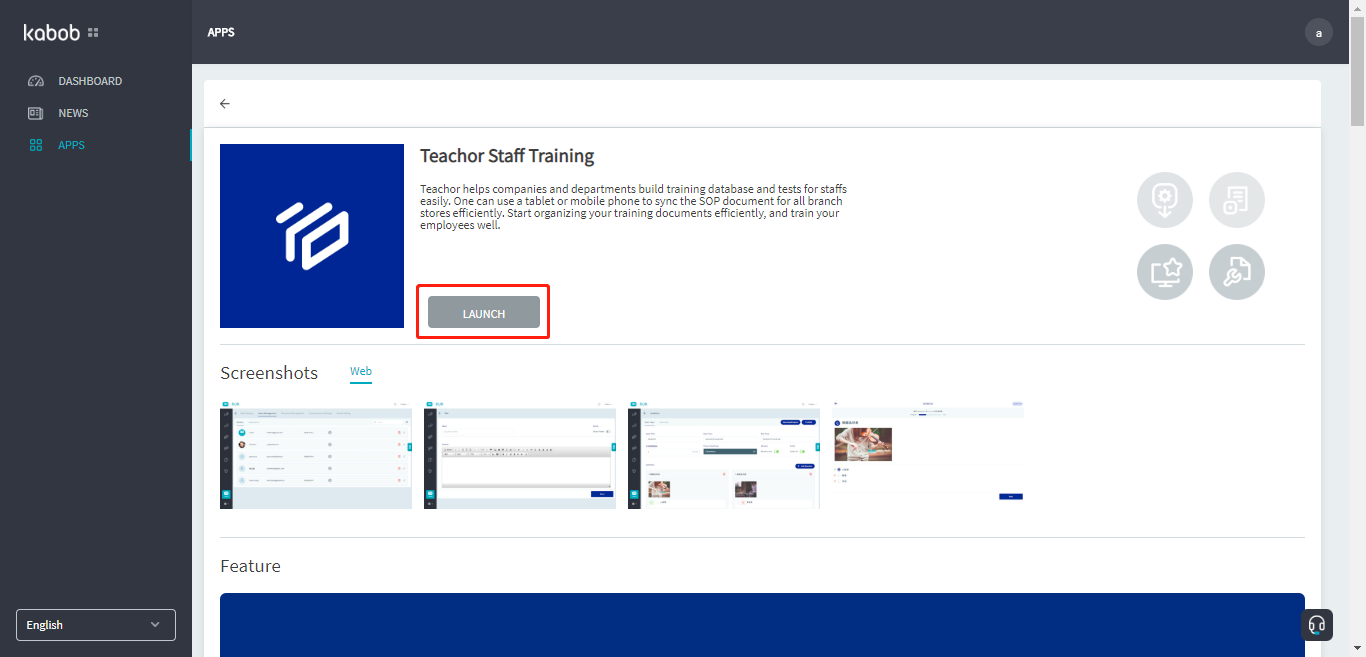Click the document settings round icon
The width and height of the screenshot is (1366, 657).
tap(1237, 200)
